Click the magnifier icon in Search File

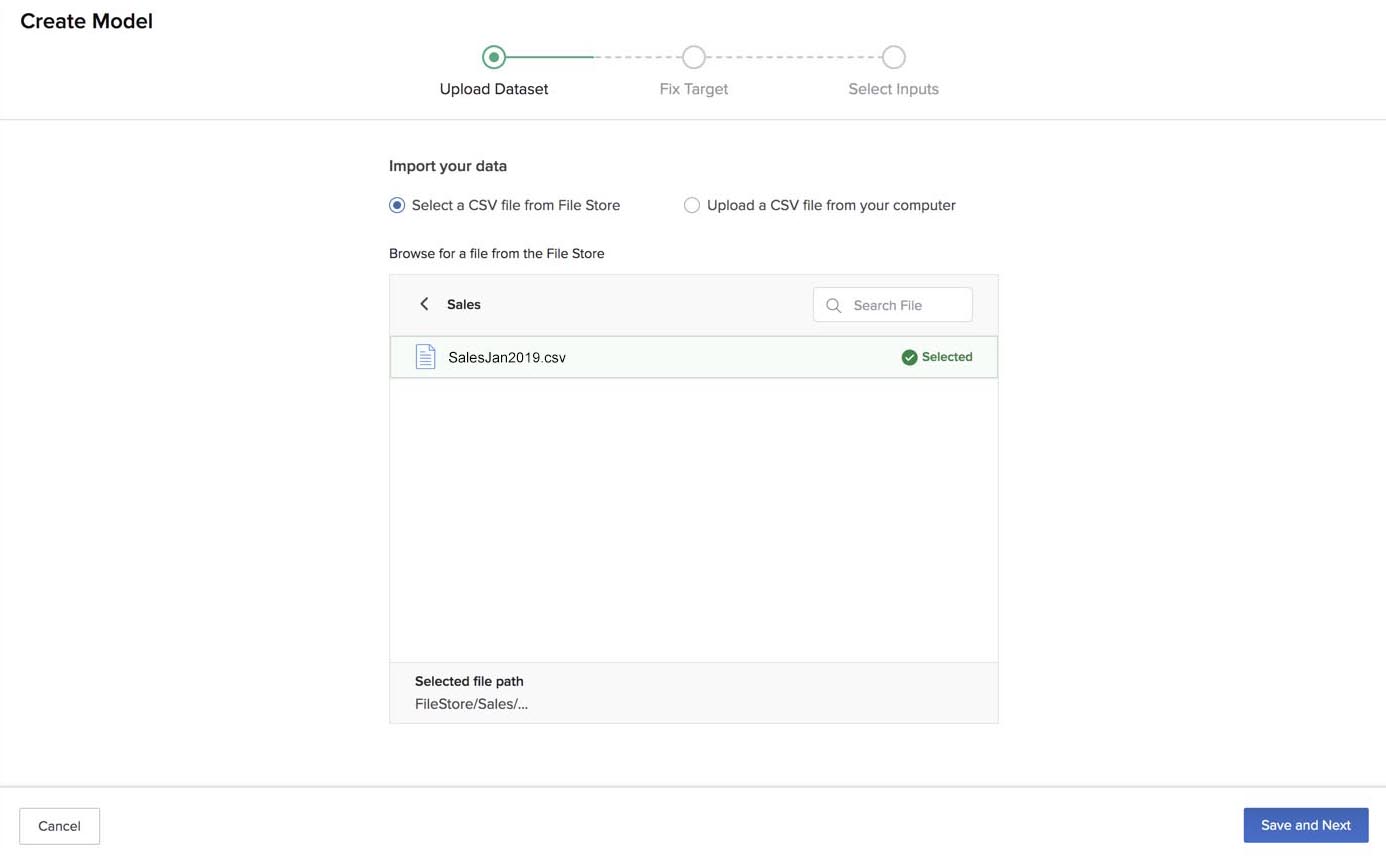coord(834,305)
